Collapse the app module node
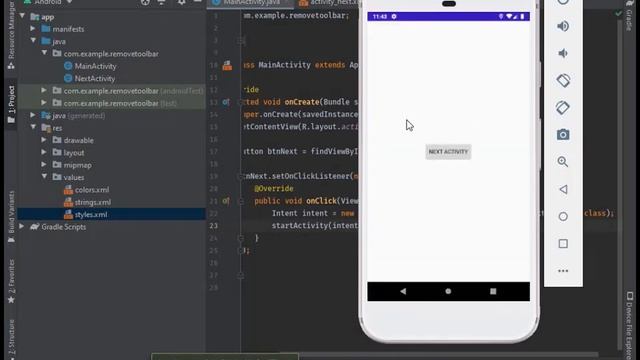The height and width of the screenshot is (360, 640). (22, 16)
